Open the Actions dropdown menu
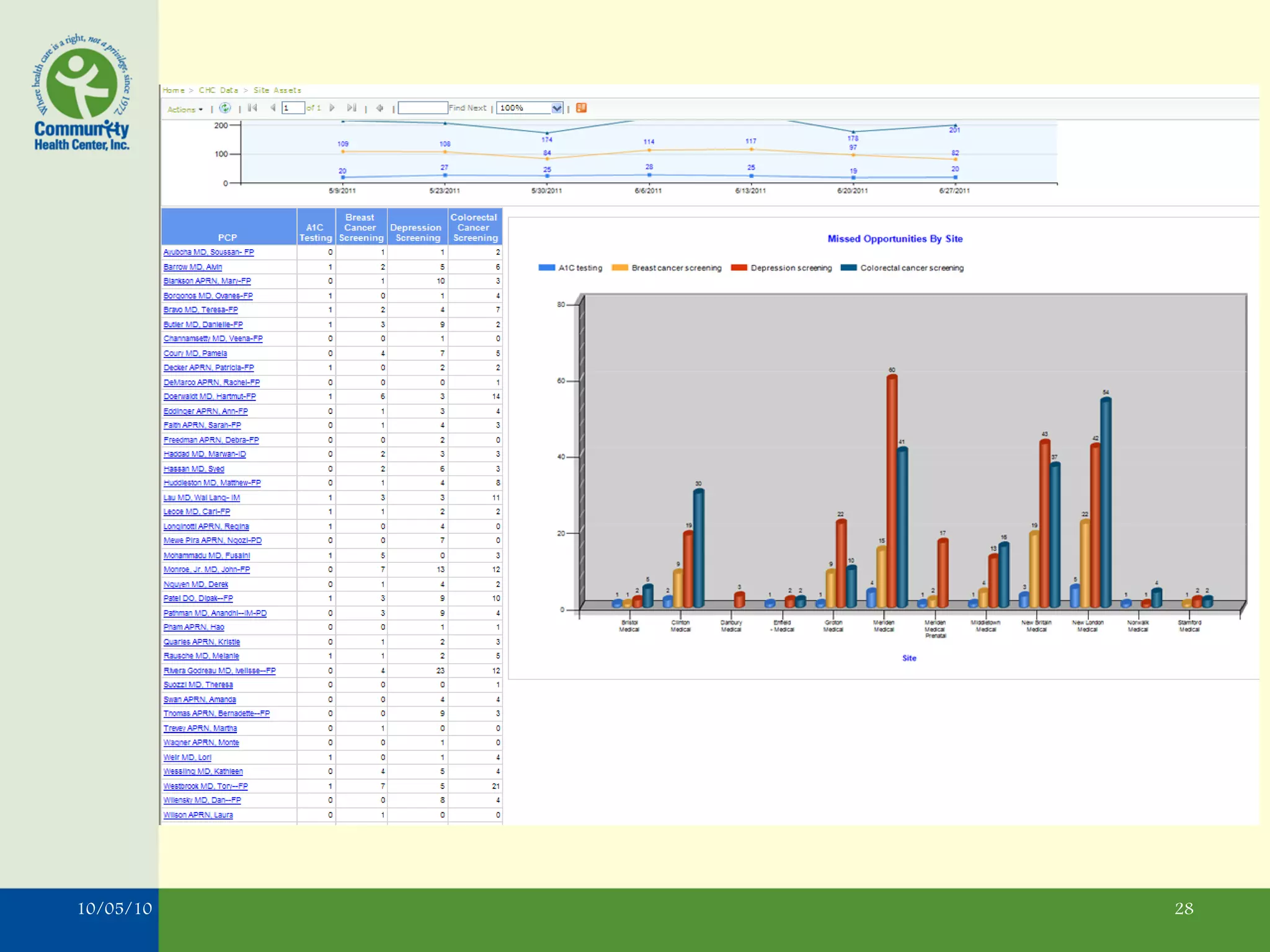 [185, 109]
